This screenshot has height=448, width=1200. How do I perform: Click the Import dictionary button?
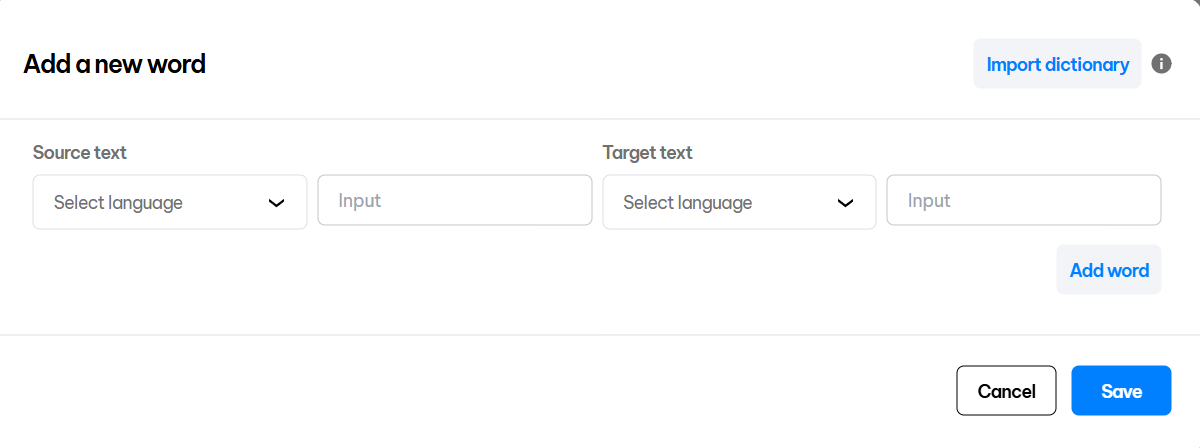1057,64
